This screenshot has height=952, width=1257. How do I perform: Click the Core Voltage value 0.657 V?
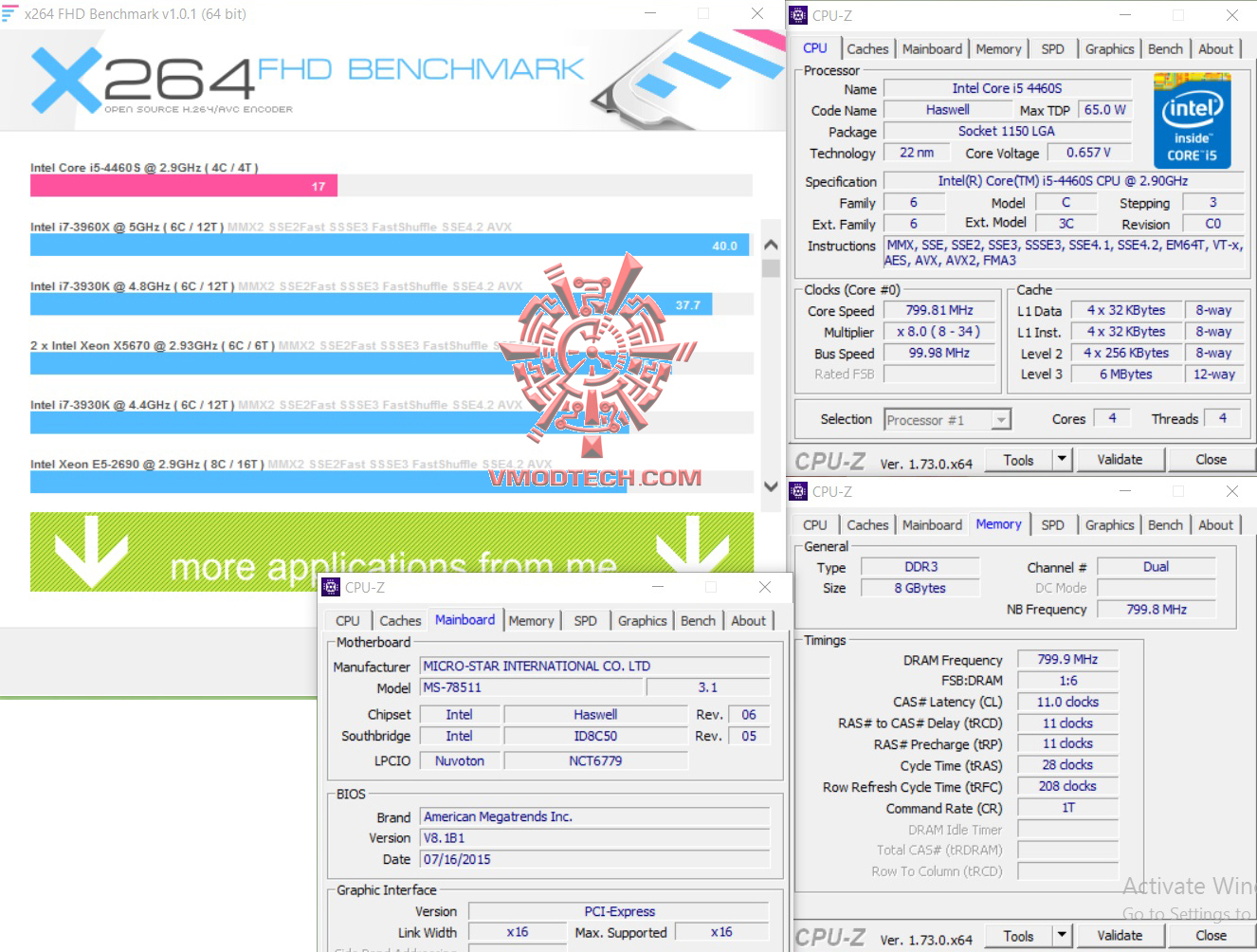[1088, 153]
